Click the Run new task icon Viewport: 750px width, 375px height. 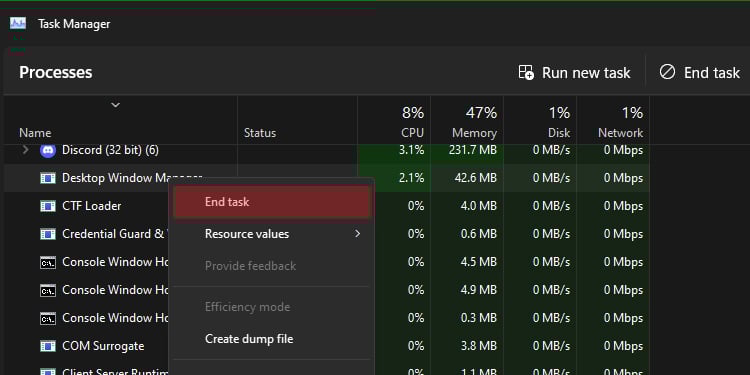pos(526,73)
